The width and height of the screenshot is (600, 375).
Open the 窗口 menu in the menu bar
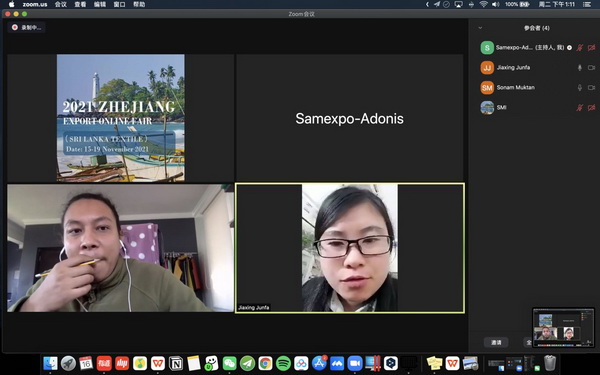119,4
